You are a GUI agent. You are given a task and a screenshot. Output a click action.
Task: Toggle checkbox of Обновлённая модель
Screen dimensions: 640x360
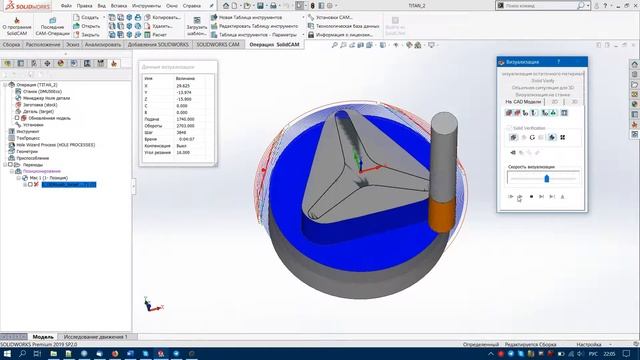tap(17, 118)
